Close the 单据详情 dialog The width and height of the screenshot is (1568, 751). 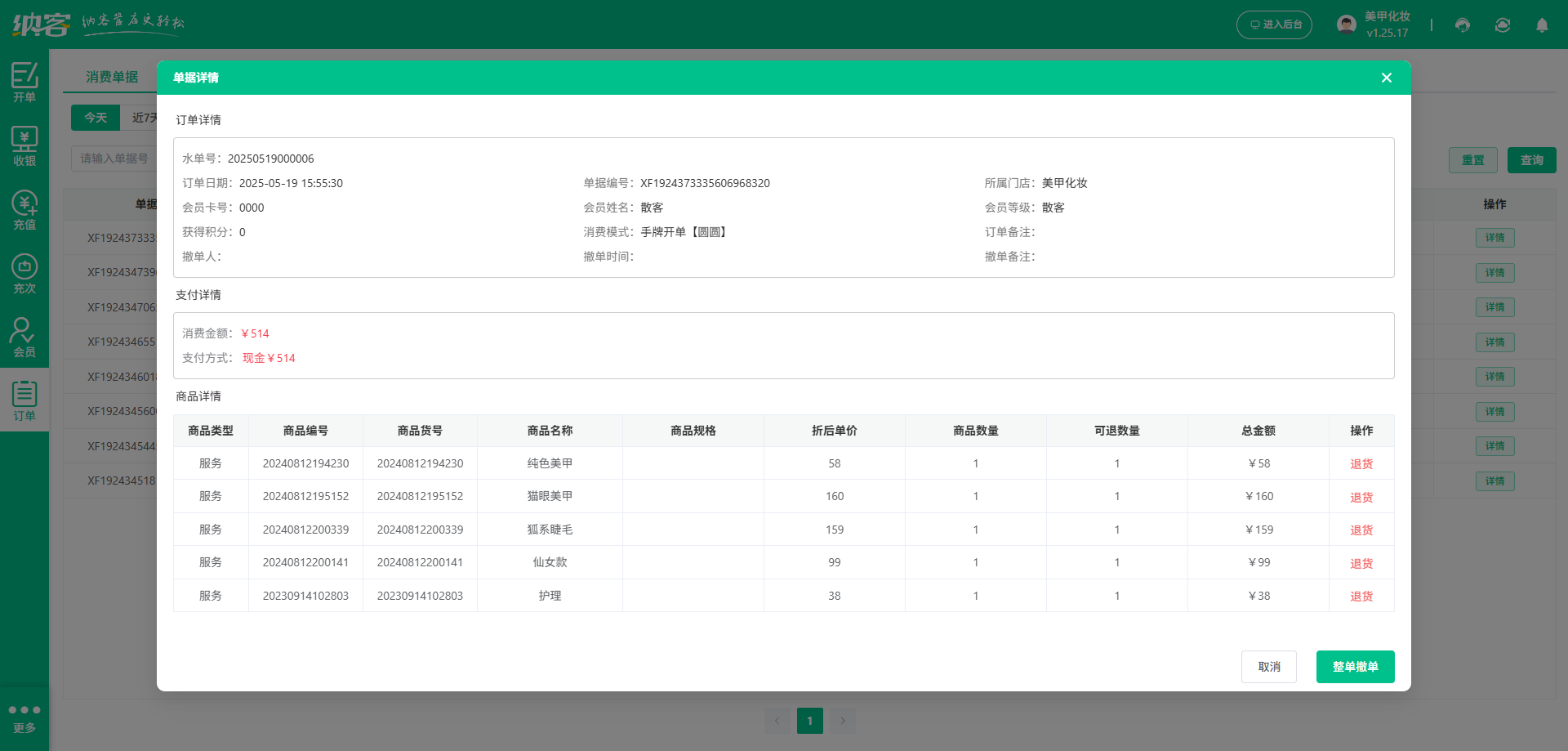(1387, 78)
